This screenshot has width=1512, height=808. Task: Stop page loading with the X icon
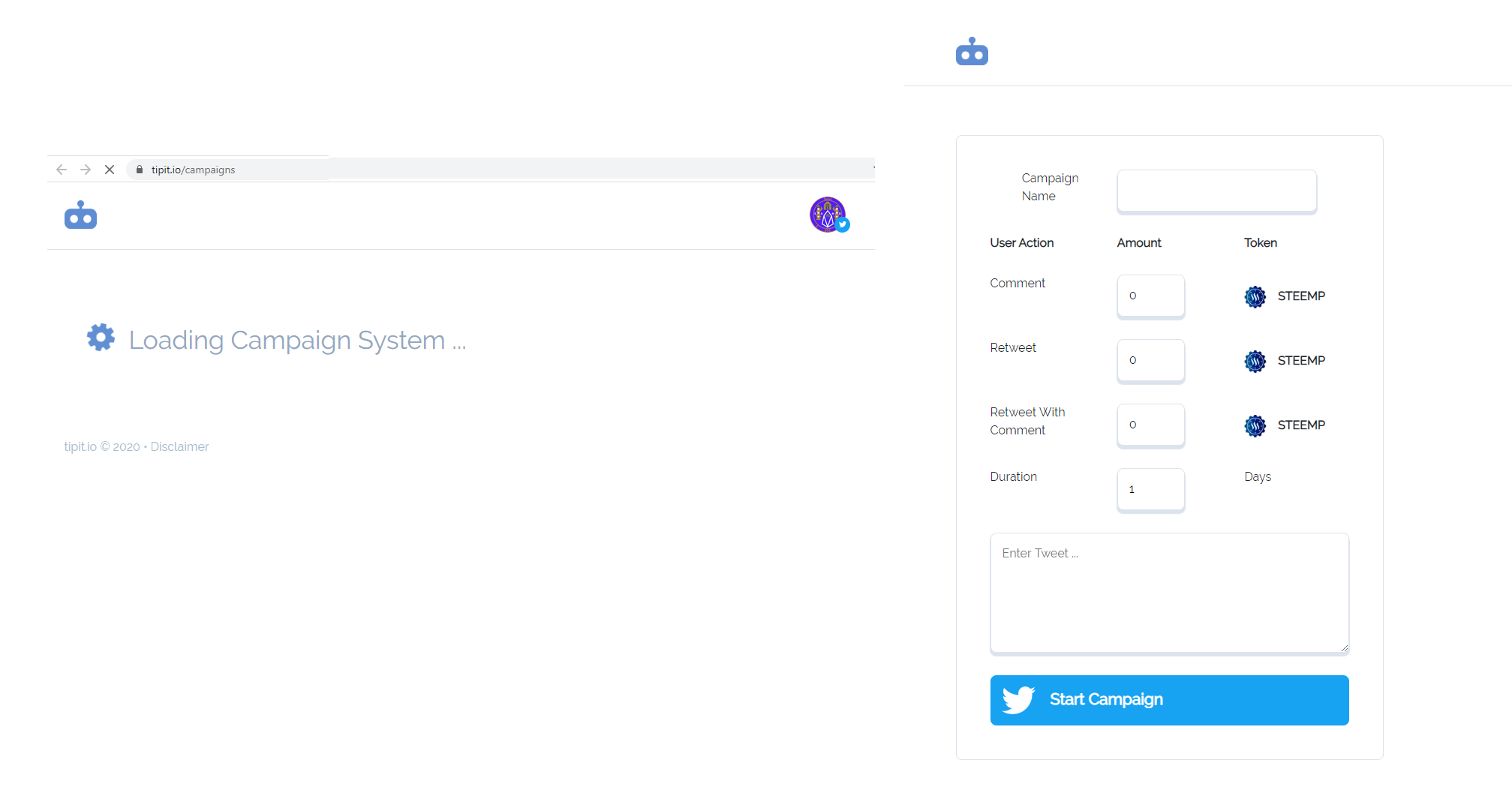coord(110,170)
